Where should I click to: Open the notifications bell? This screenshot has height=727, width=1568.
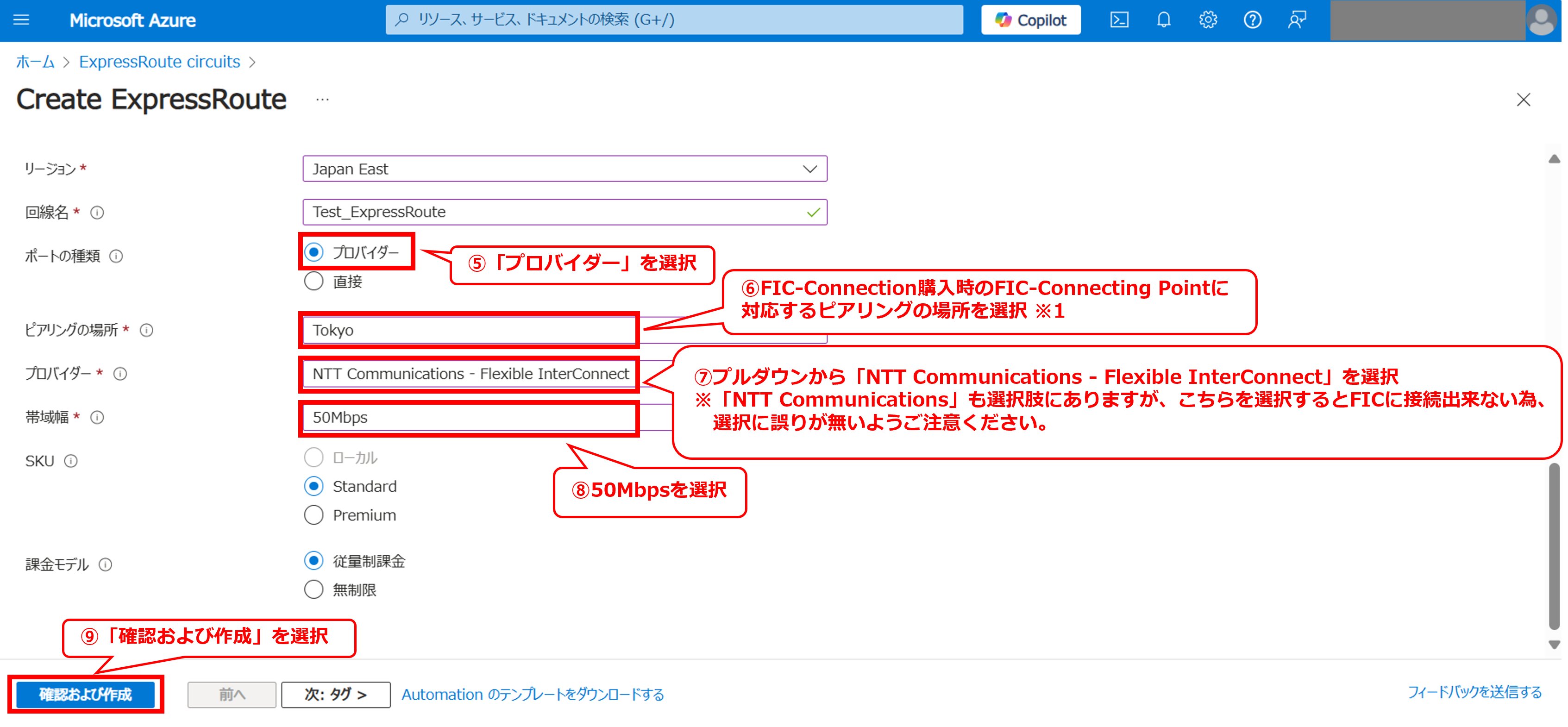point(1163,20)
